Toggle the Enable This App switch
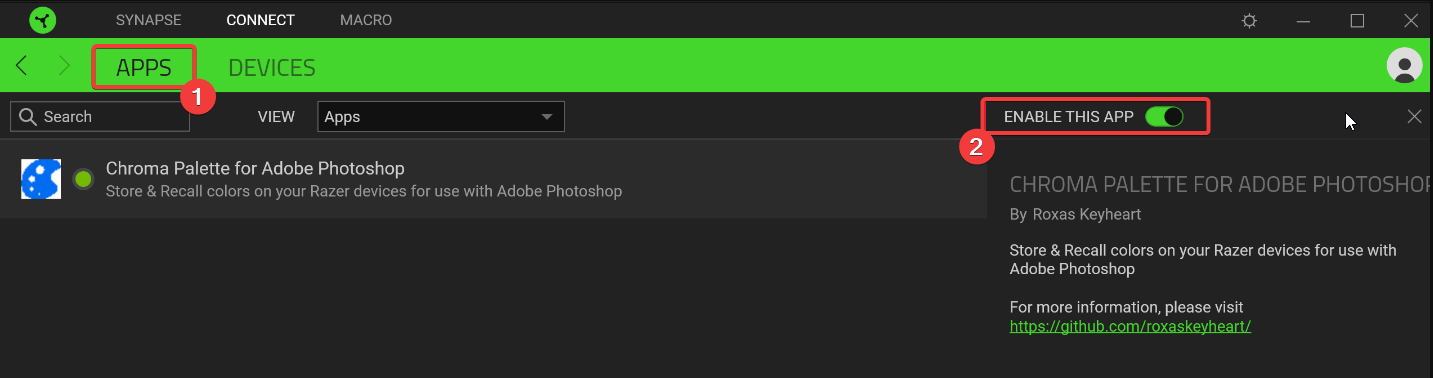The width and height of the screenshot is (1433, 378). pos(1164,116)
